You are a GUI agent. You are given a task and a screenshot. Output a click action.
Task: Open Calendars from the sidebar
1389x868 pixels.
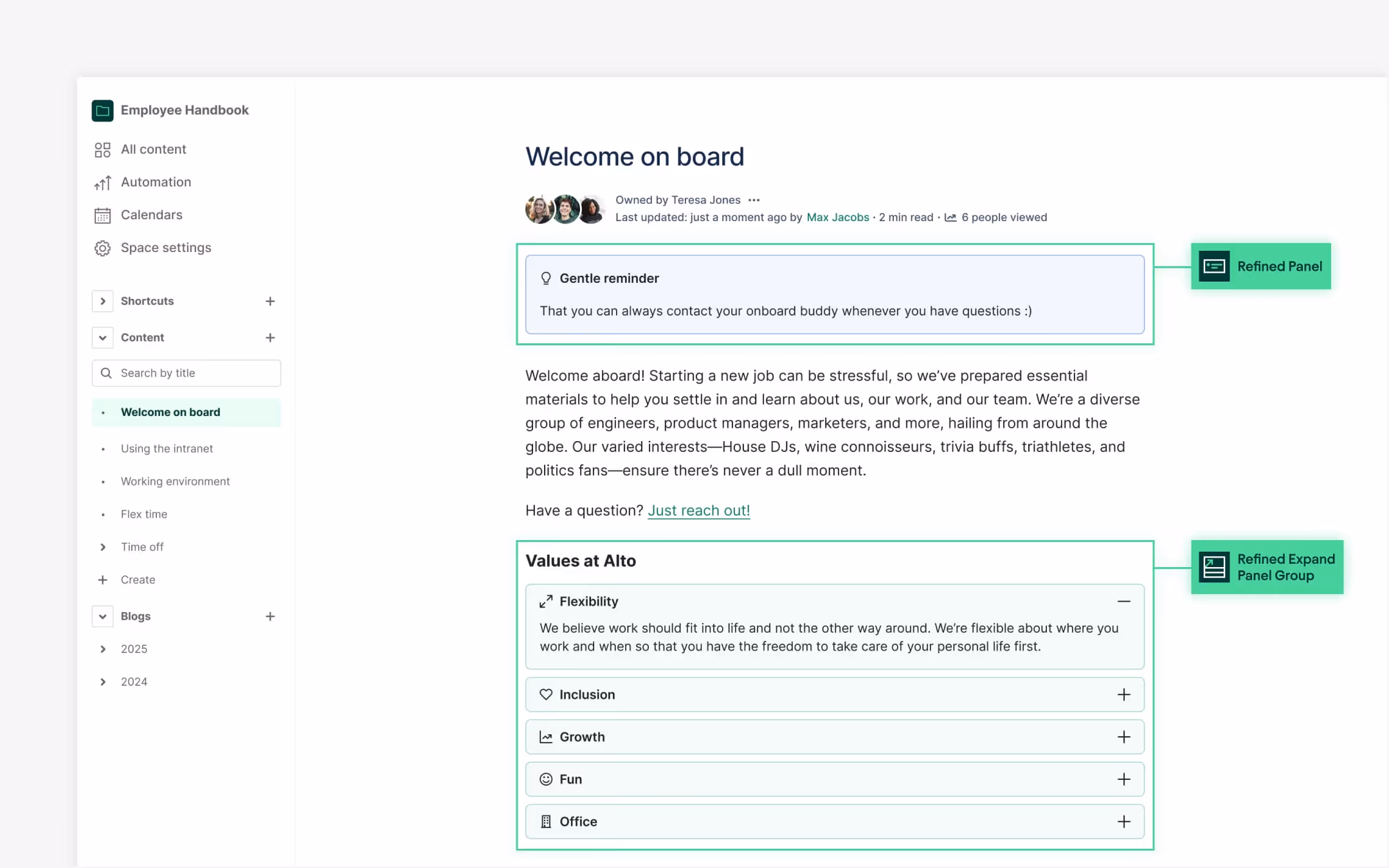(151, 214)
